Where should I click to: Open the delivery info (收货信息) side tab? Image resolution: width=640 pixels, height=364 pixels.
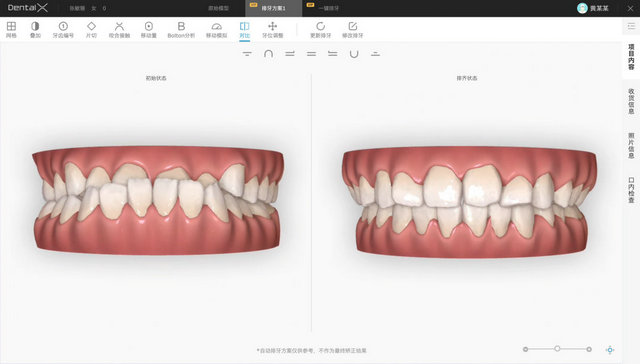(x=631, y=102)
